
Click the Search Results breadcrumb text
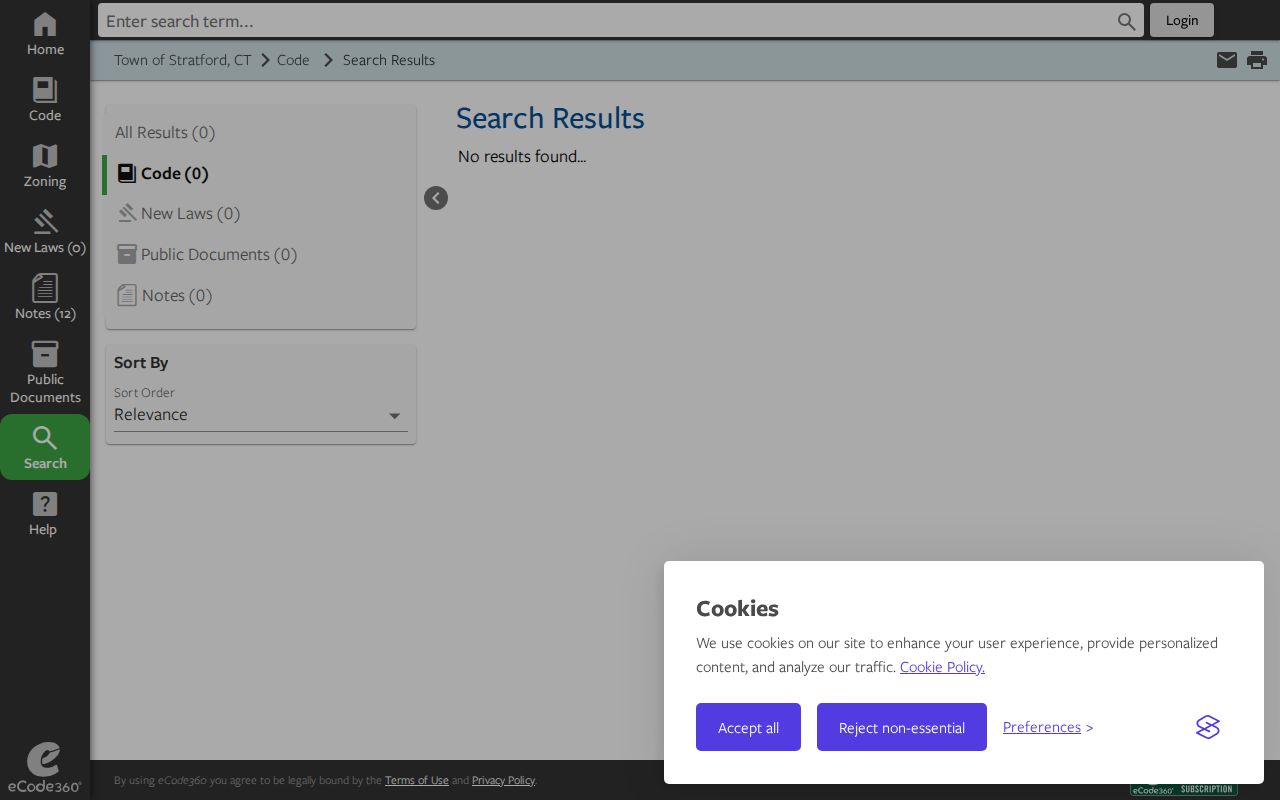[389, 60]
